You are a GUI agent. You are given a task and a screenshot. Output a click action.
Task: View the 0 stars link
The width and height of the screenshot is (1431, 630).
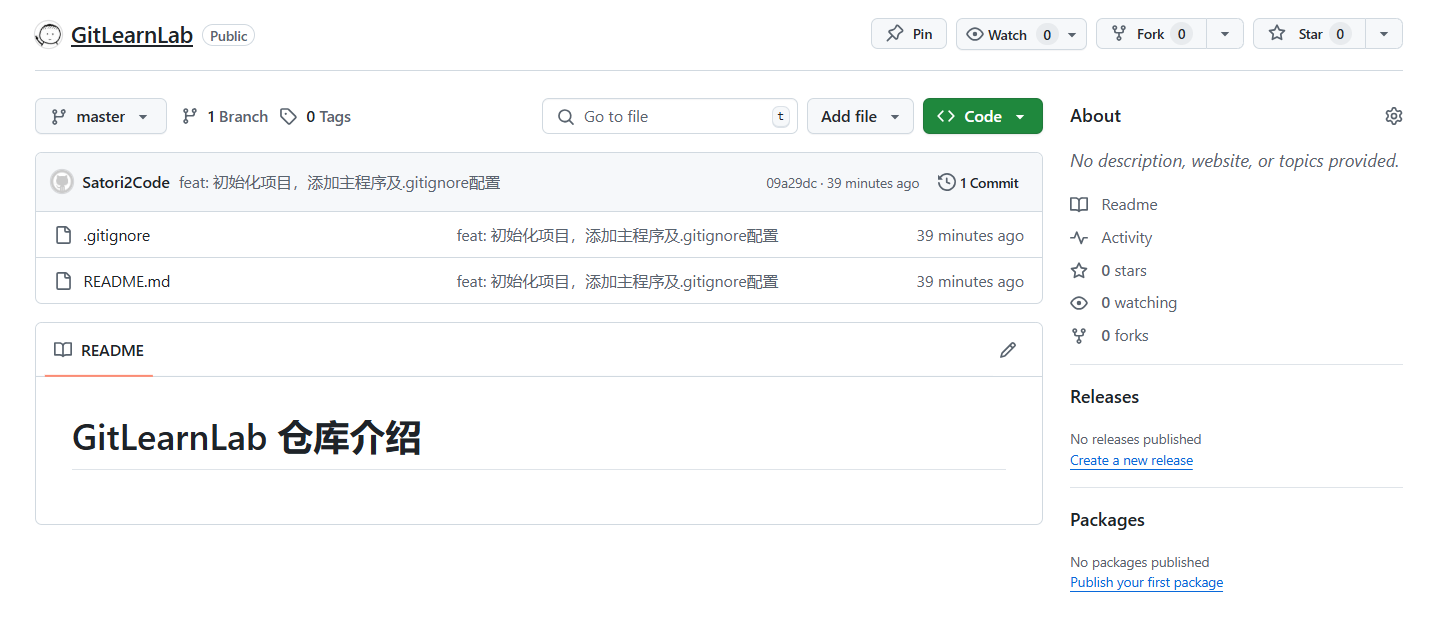[1108, 270]
